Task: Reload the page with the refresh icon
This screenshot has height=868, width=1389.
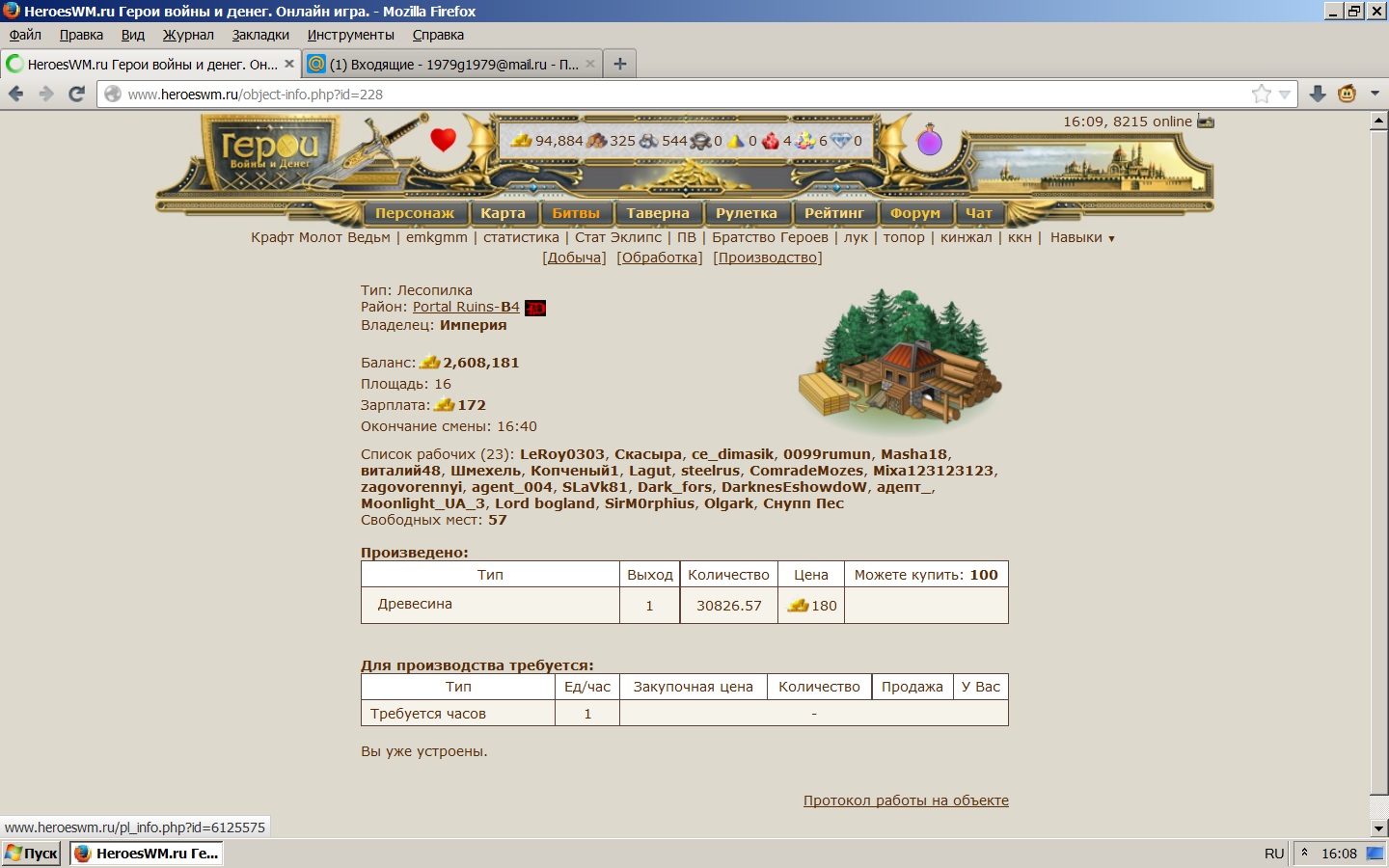Action: tap(77, 94)
